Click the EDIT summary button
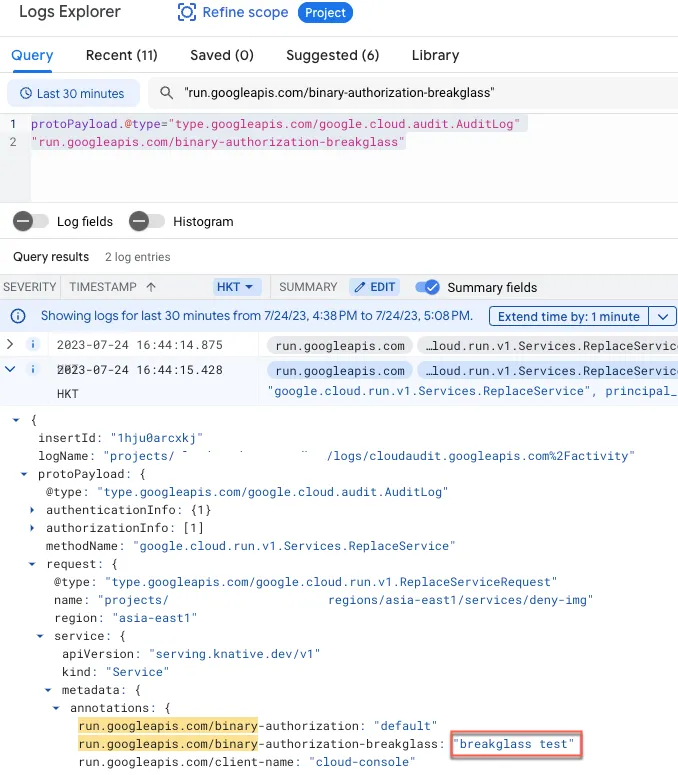 click(375, 287)
